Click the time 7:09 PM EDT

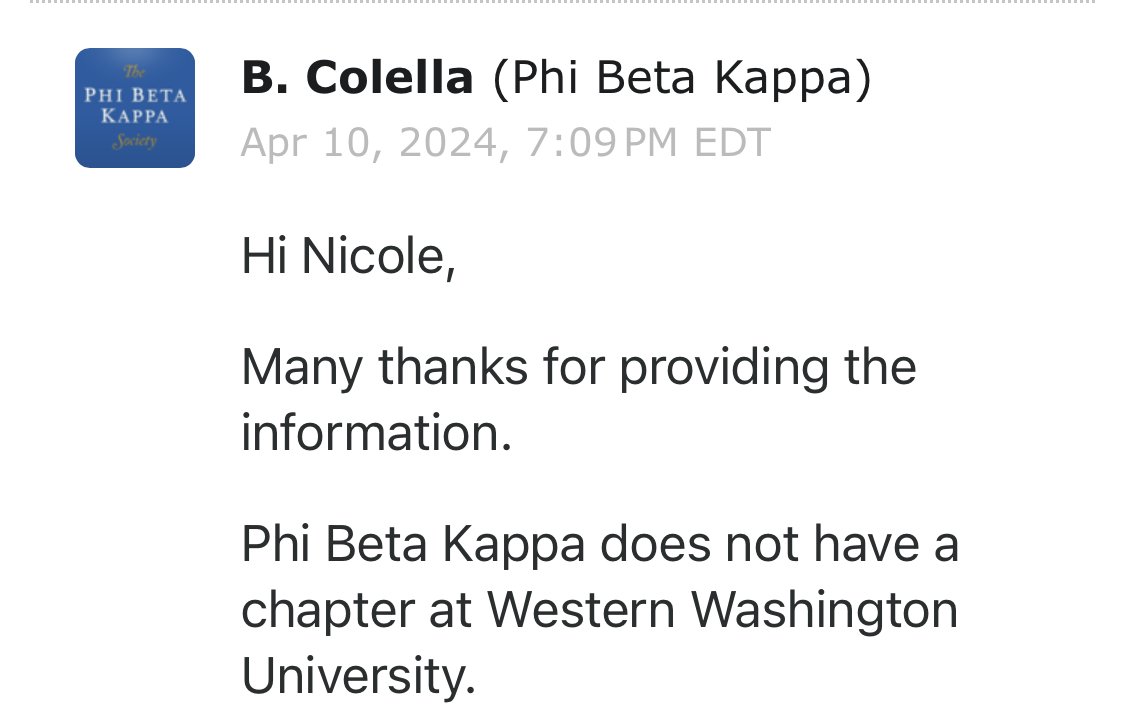[x=647, y=143]
